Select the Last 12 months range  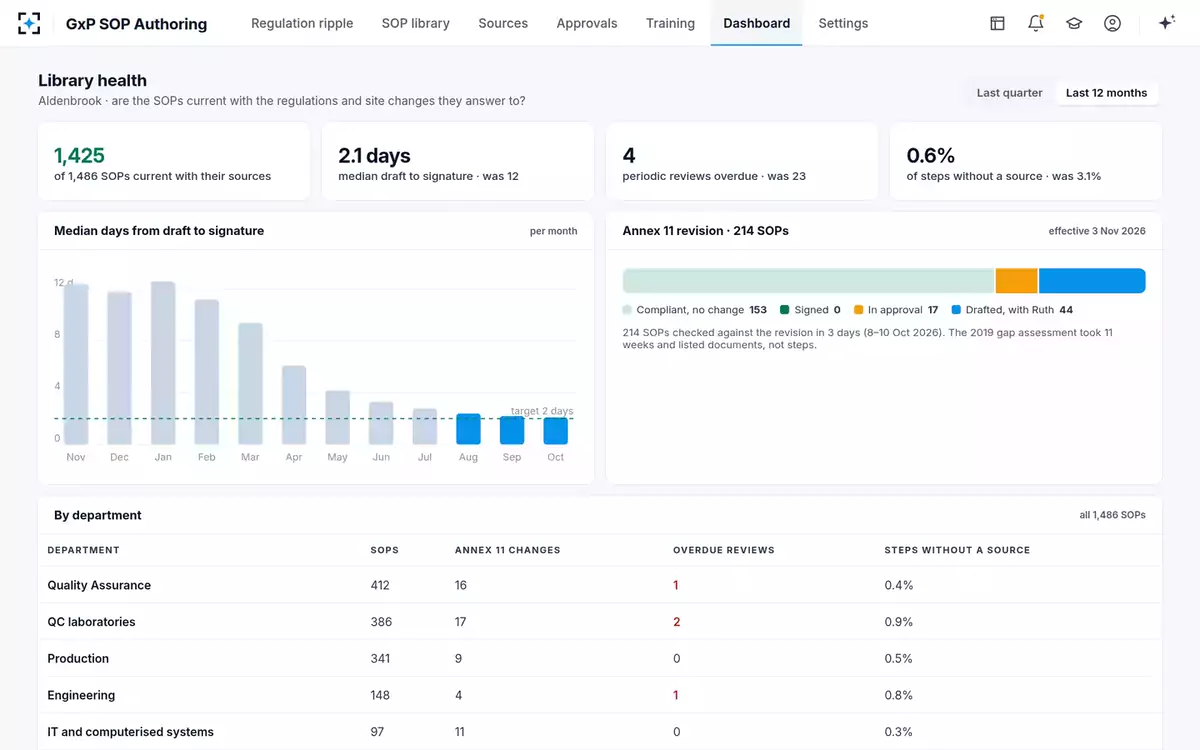(1106, 93)
